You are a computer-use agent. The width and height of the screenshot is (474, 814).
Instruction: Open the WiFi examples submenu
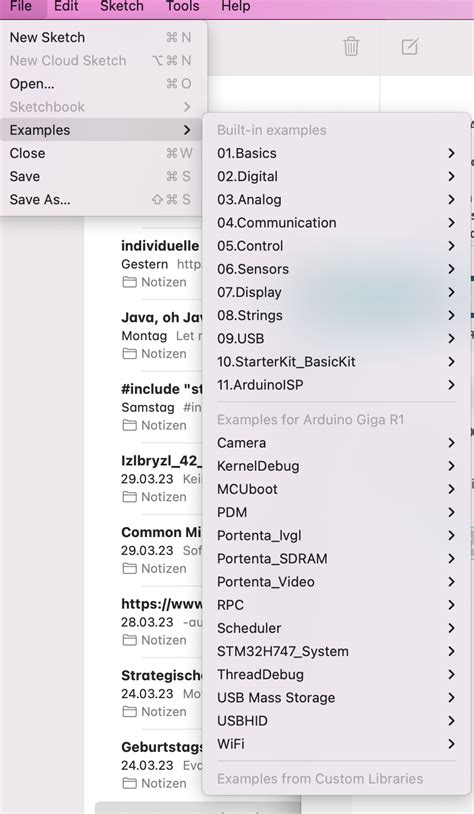[x=336, y=744]
